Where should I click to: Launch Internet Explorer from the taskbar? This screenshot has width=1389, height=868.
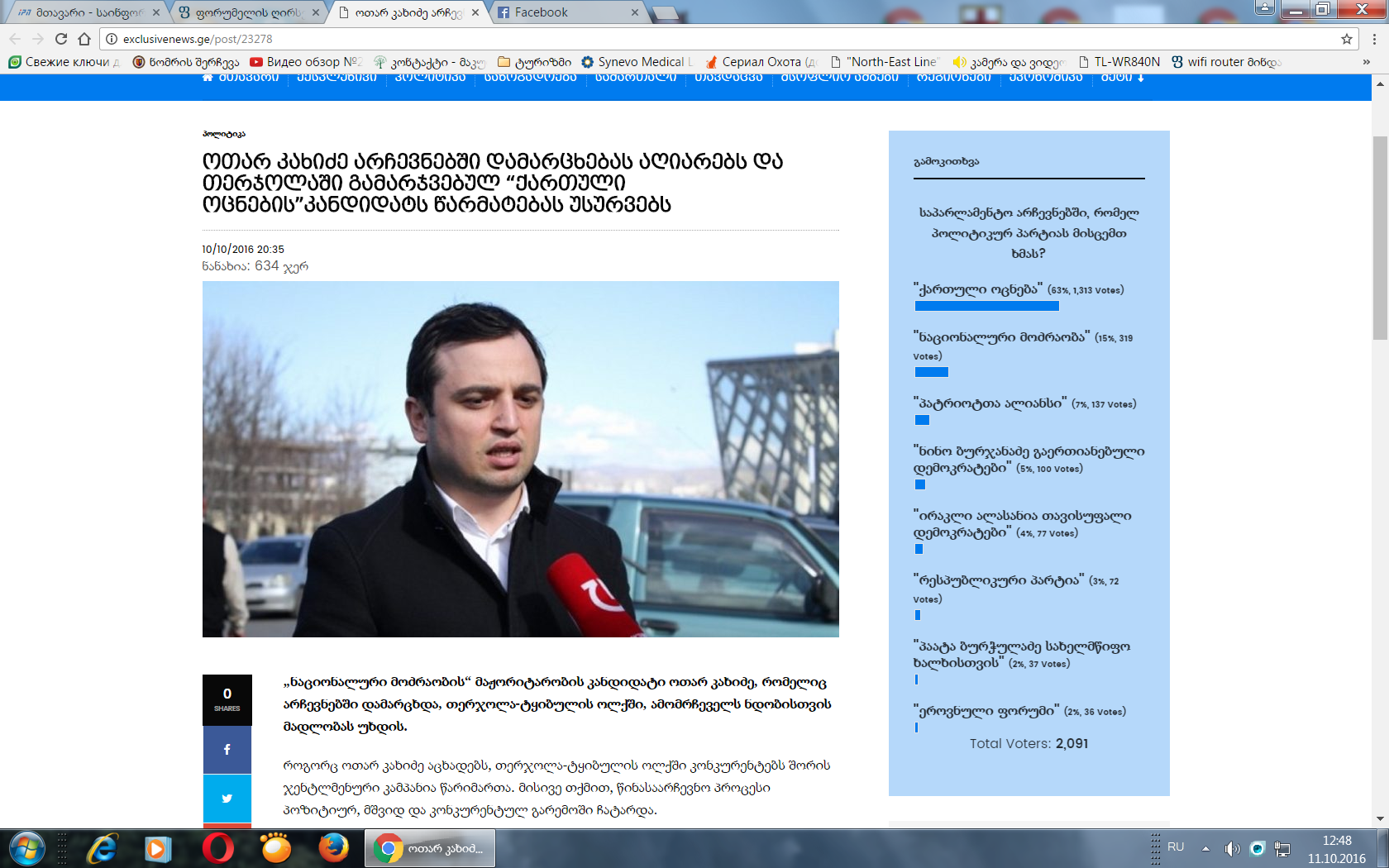pos(103,849)
